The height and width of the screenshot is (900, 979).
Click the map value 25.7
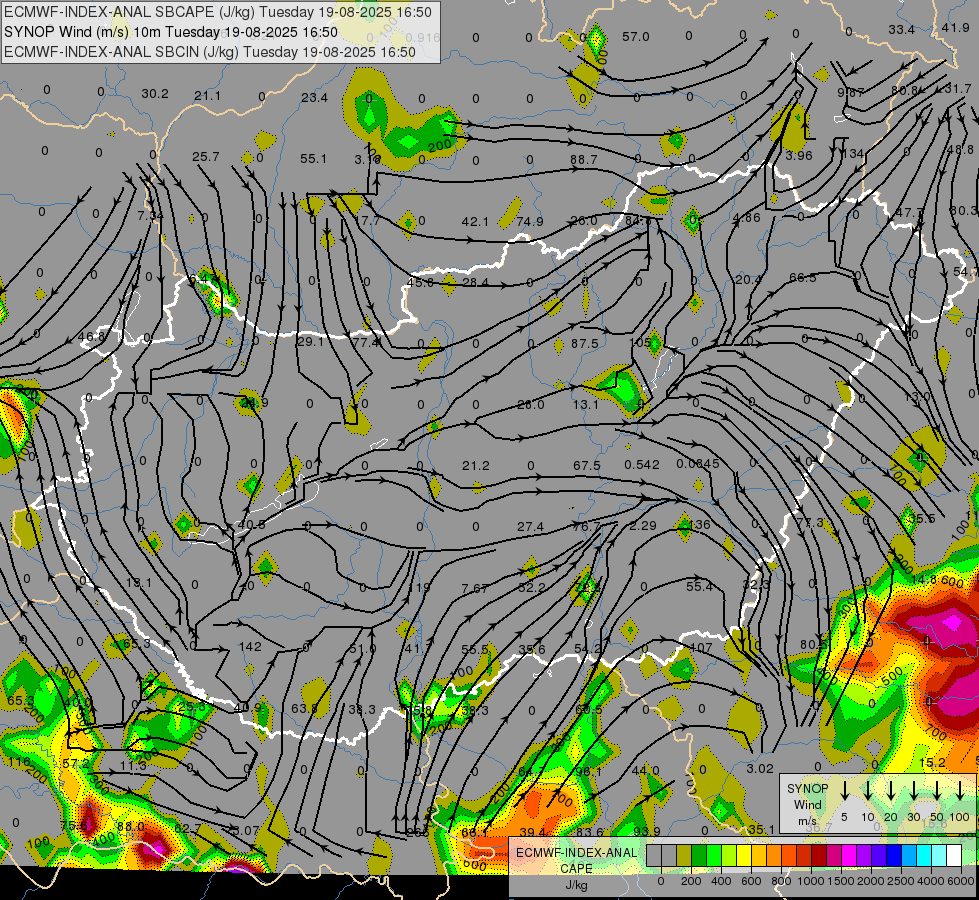pos(205,157)
